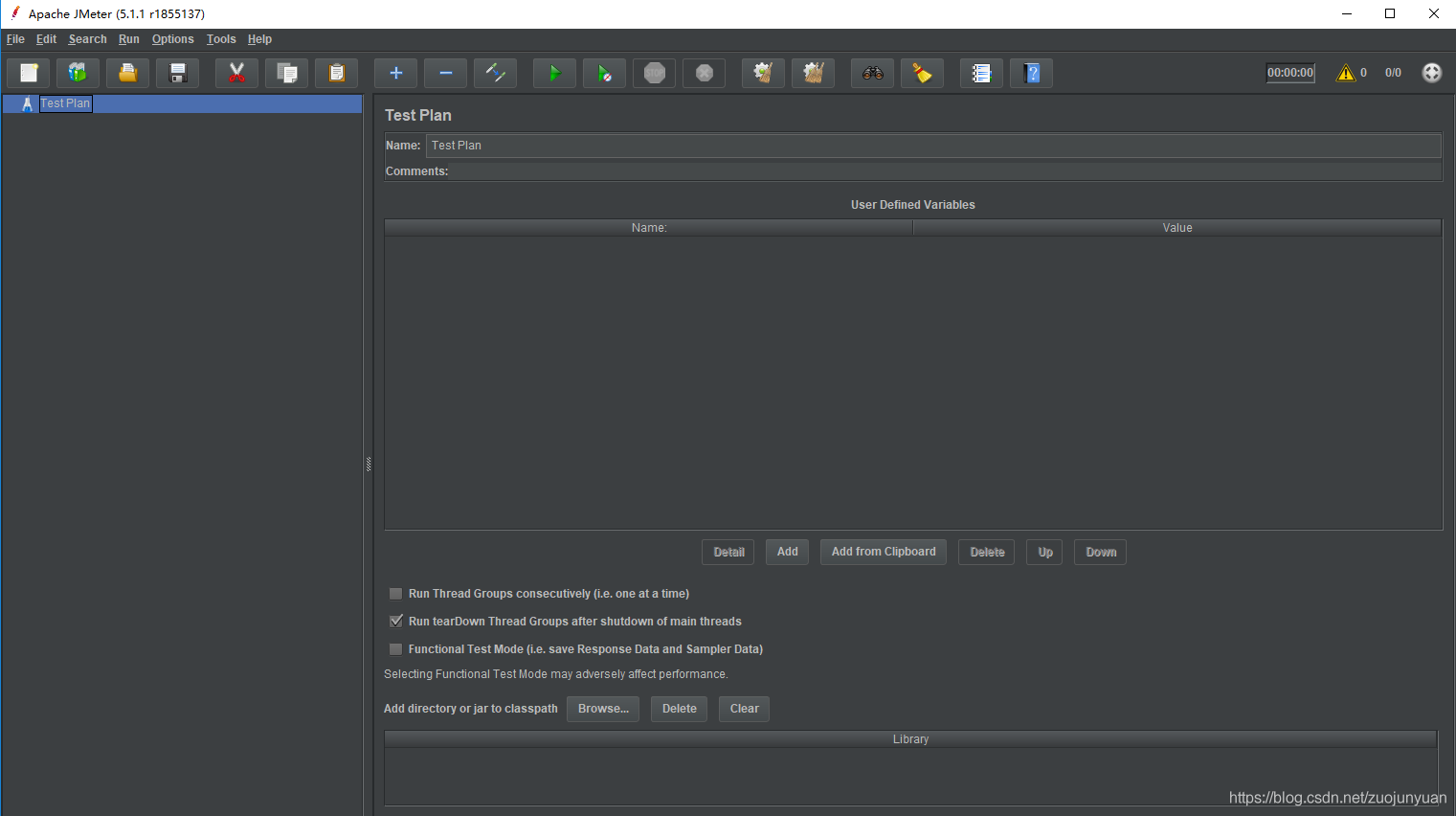Open Function Helper list icon
Image resolution: width=1456 pixels, height=816 pixels.
(981, 73)
